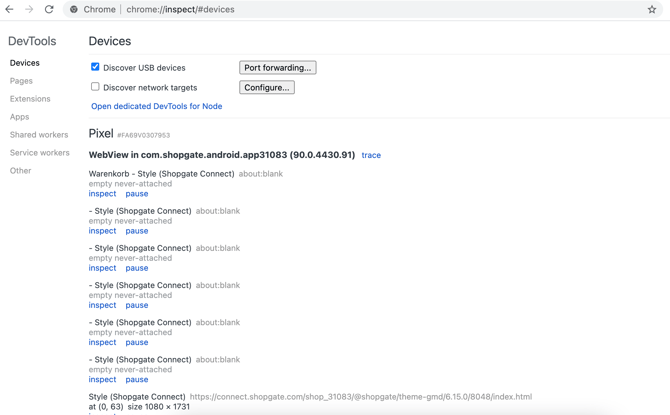Click the DevTools heading in sidebar
The width and height of the screenshot is (670, 415).
(32, 41)
